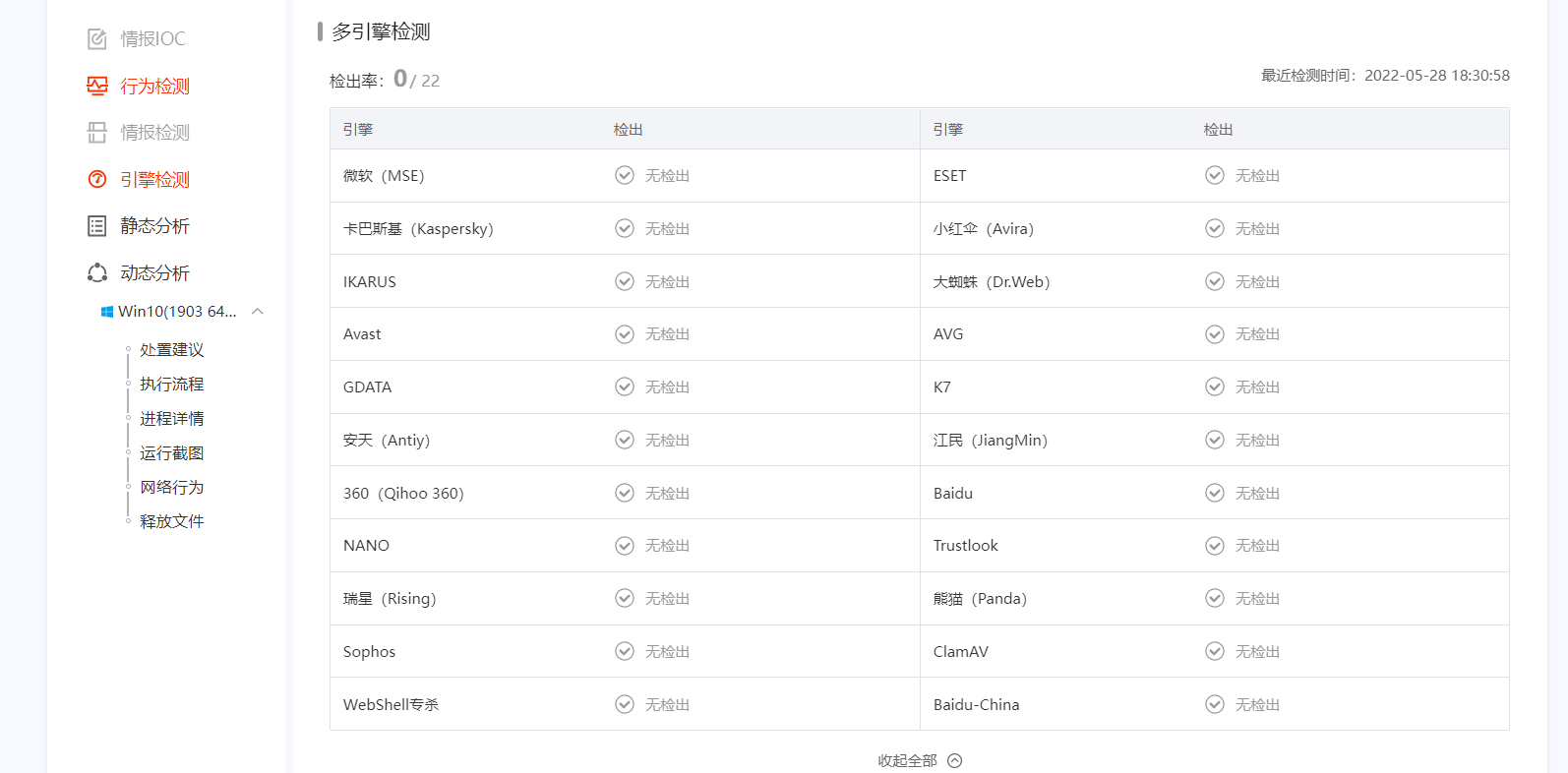Click the Trustlook engine name
Screen dimensions: 1568x773
[965, 546]
